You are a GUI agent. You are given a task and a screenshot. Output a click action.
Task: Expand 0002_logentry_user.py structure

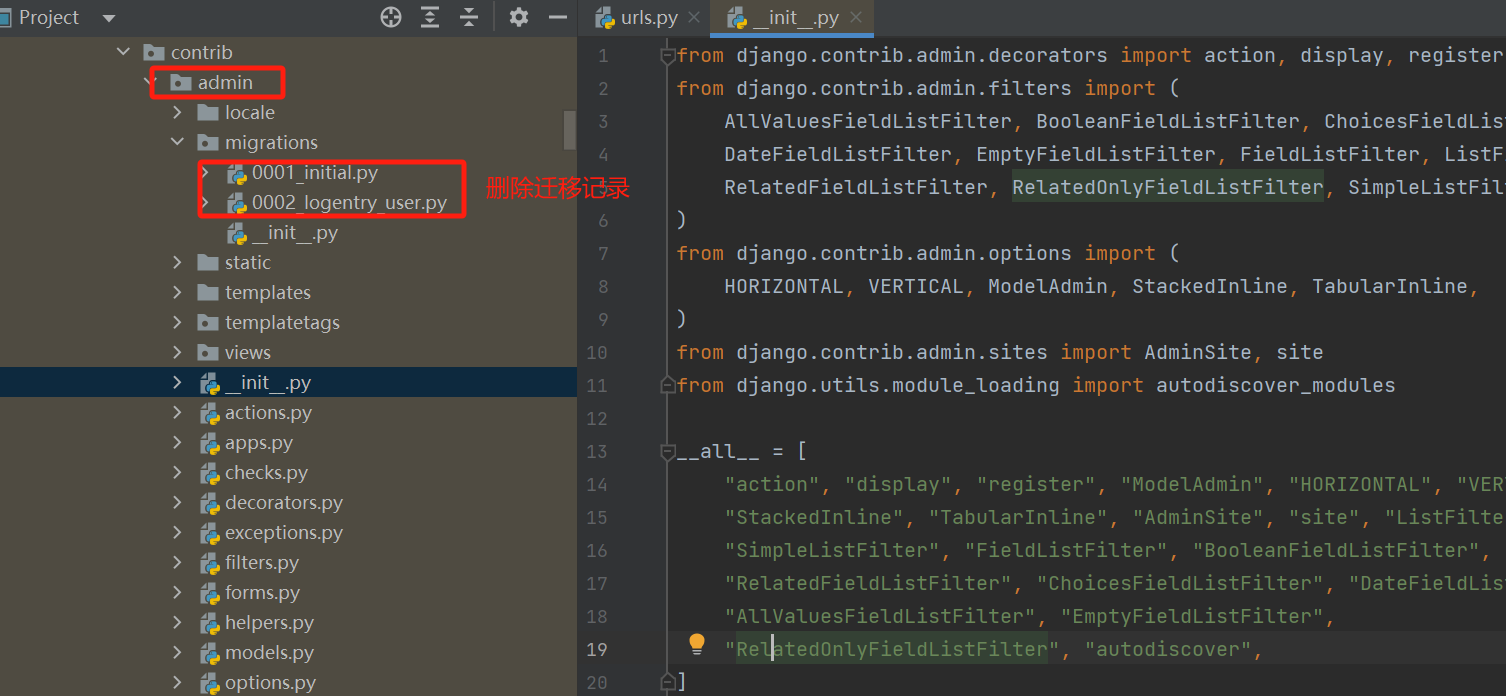(205, 202)
